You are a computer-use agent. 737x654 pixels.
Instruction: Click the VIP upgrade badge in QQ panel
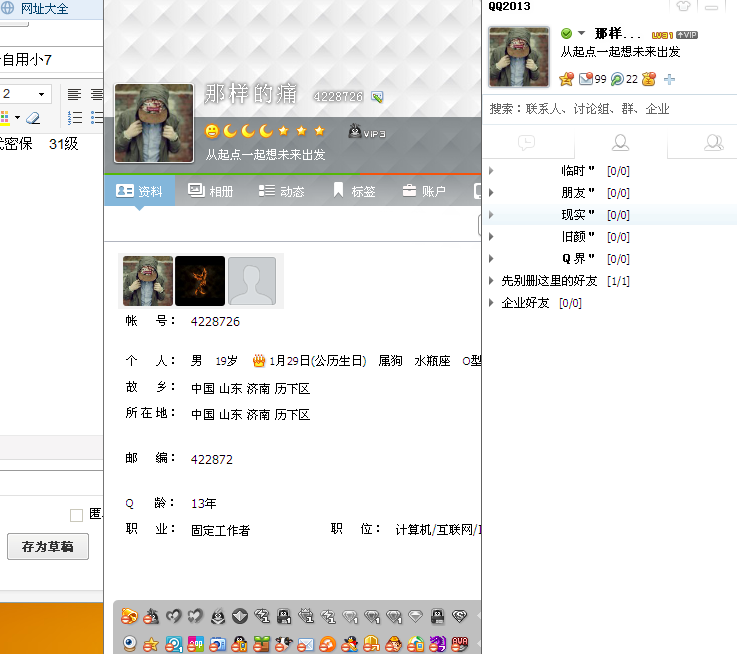[687, 35]
